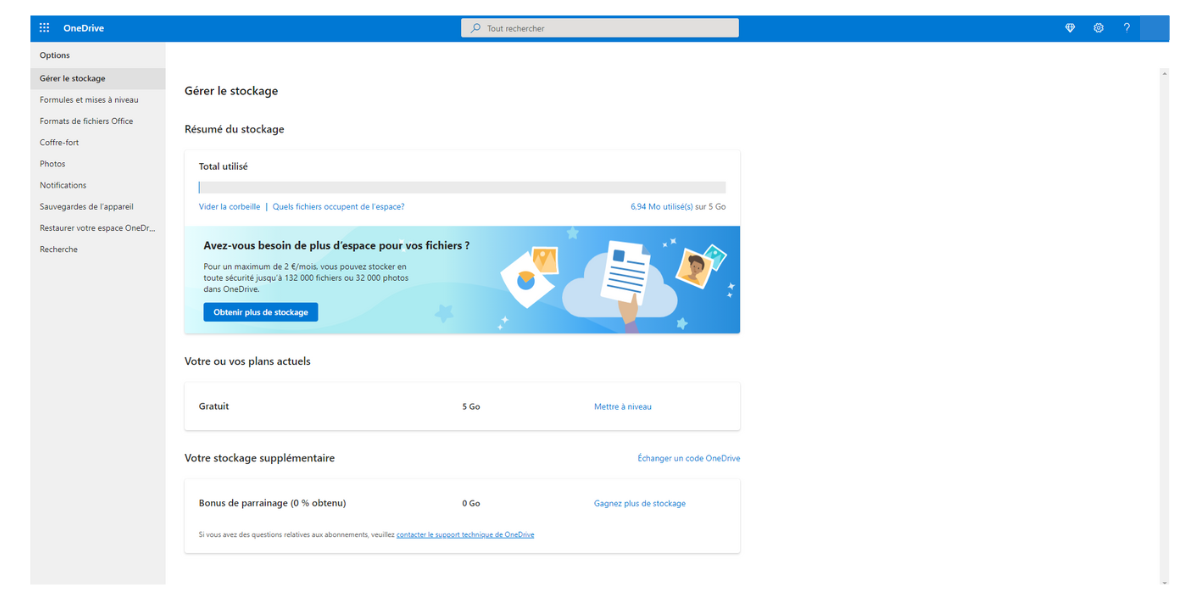Click the OneDrive header title
1200x600 pixels.
point(84,28)
